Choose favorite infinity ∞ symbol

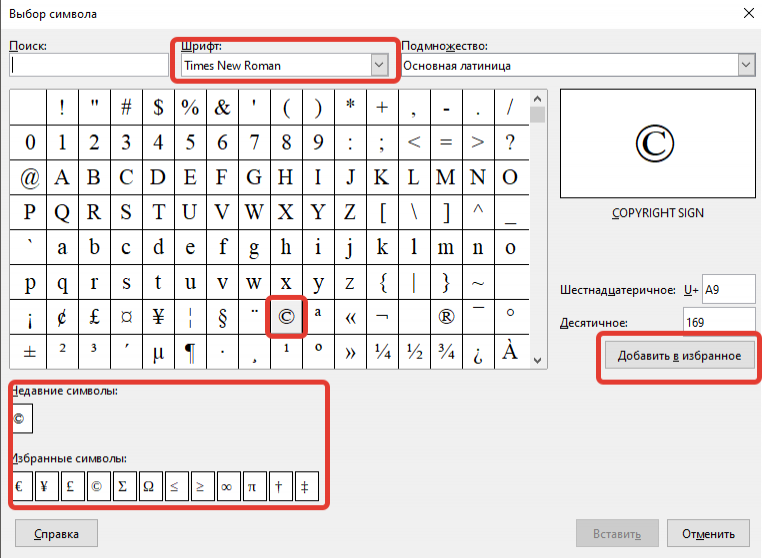pyautogui.click(x=229, y=486)
